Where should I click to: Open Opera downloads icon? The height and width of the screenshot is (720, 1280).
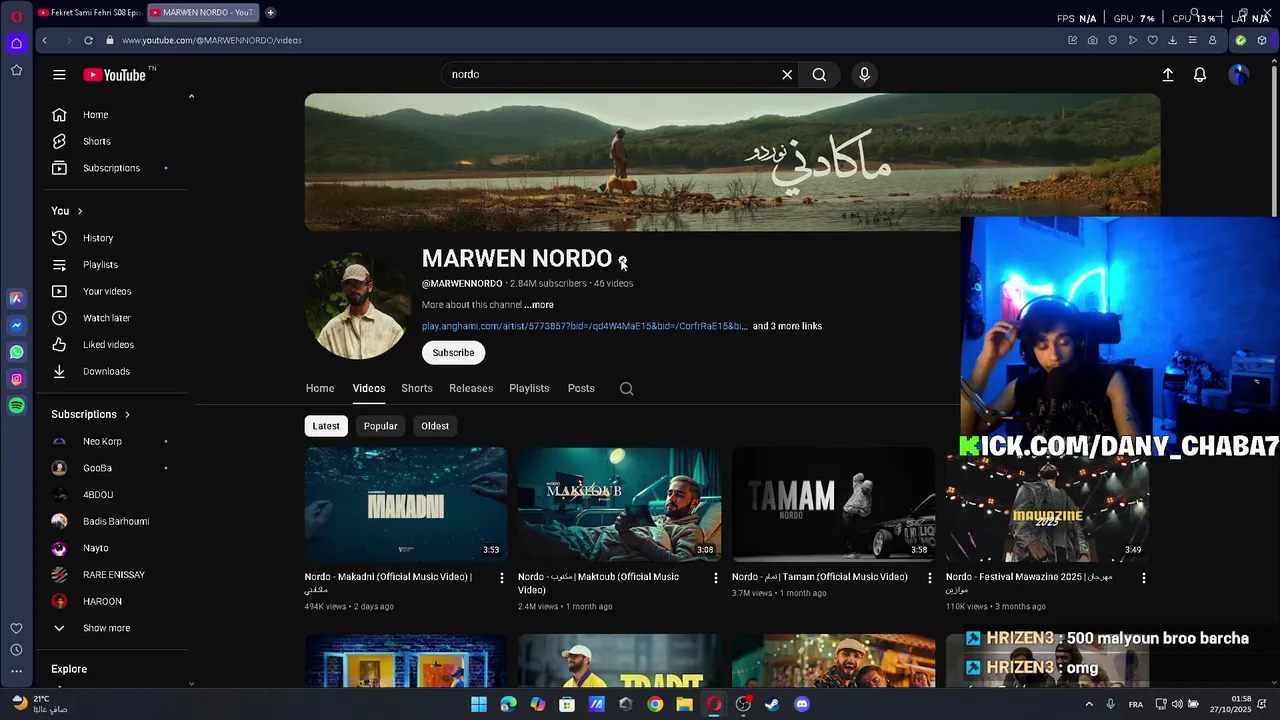tap(1172, 40)
